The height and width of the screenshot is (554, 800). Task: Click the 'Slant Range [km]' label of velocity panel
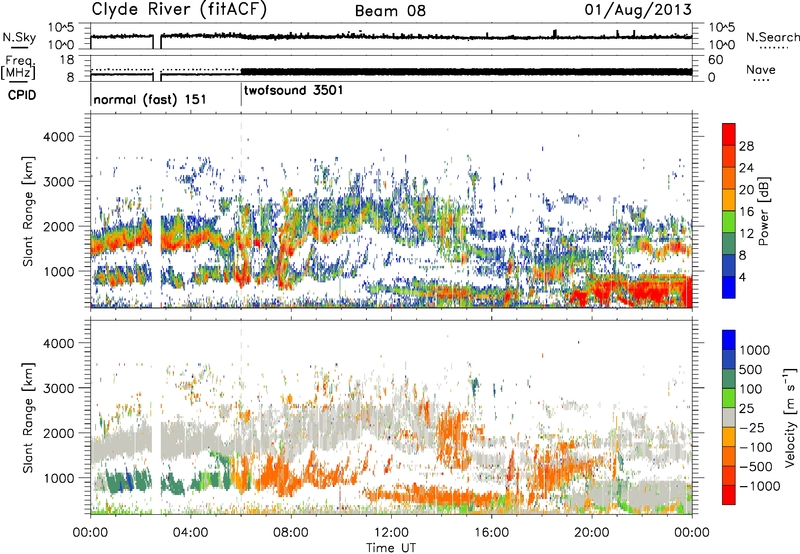[28, 418]
